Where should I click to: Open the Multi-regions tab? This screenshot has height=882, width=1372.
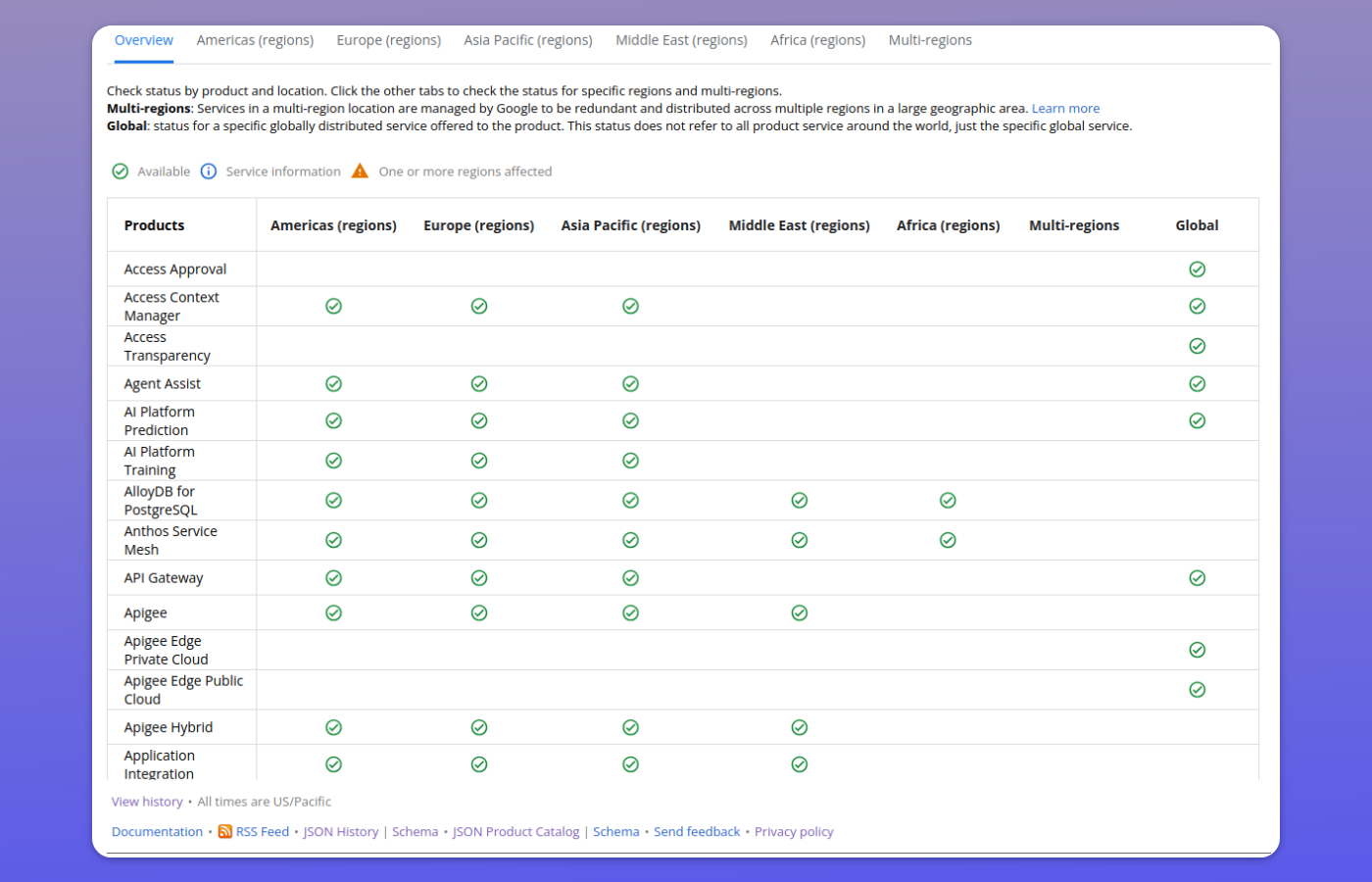click(x=930, y=40)
